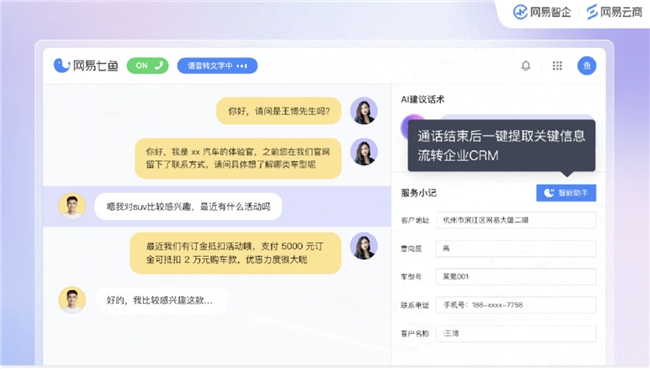
Task: Open the nine-dot apps grid
Action: point(557,66)
